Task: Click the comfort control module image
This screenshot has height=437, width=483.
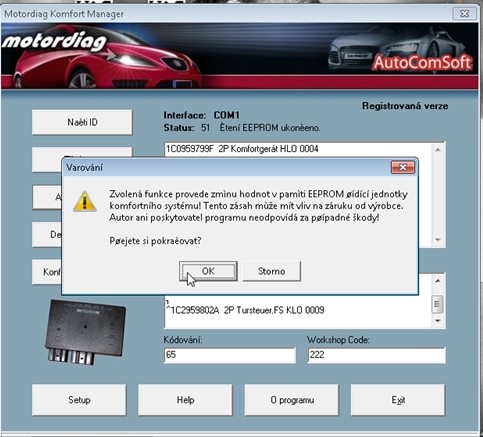Action: coord(85,332)
